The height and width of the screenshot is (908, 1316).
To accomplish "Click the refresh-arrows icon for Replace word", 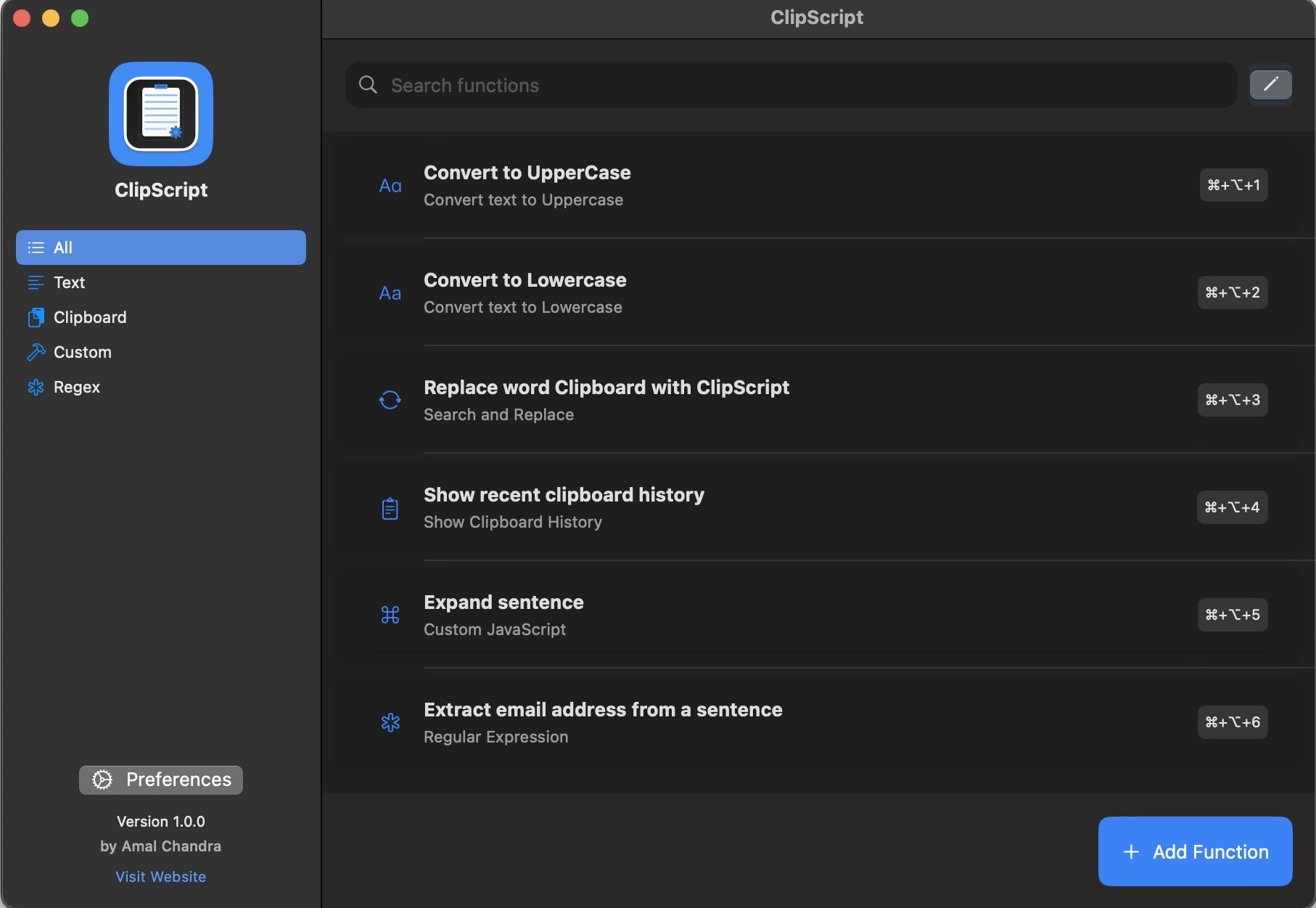I will point(390,400).
